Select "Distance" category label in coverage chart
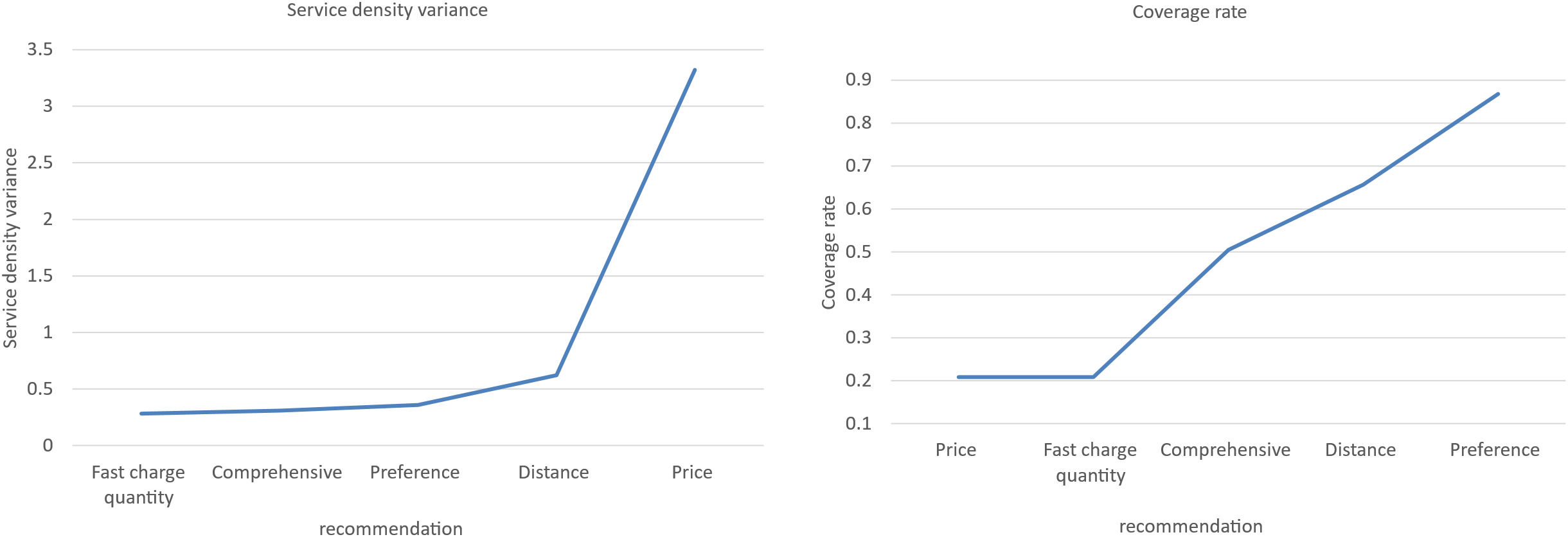Screen dimensions: 1568x537 pos(1360,450)
